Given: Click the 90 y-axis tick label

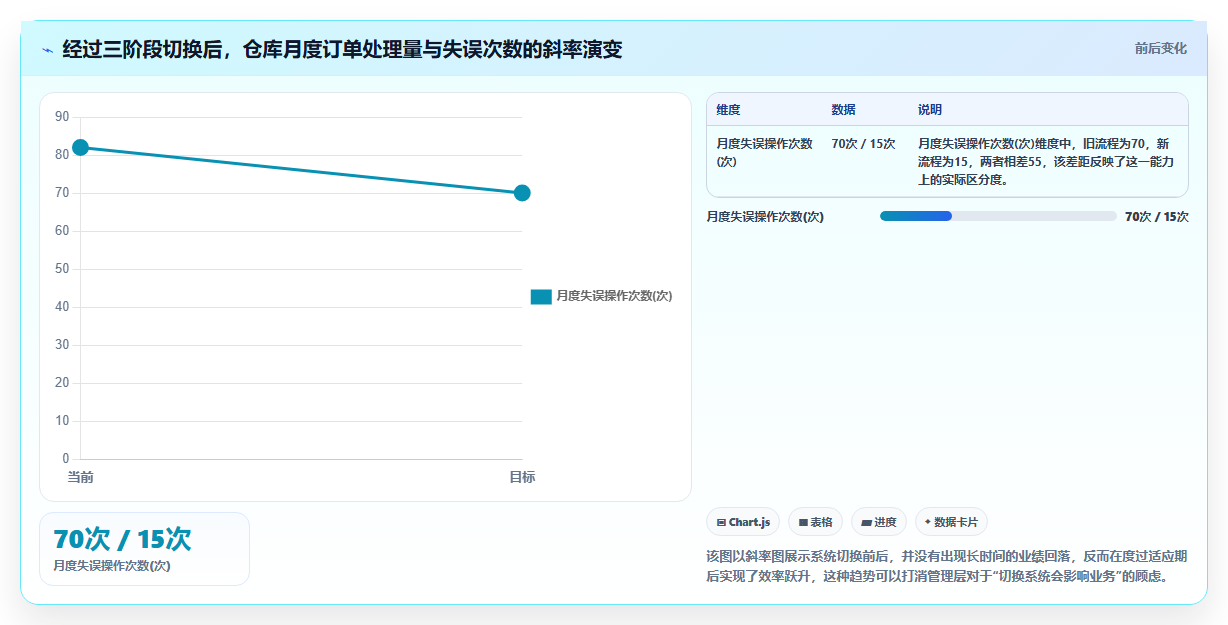Looking at the screenshot, I should [62, 117].
